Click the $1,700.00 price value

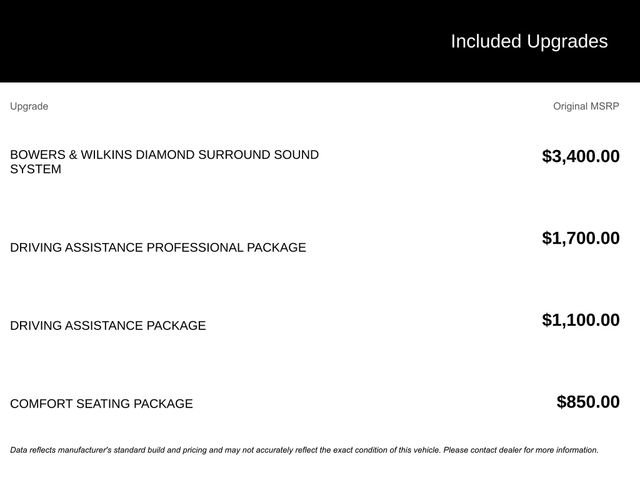coord(581,238)
